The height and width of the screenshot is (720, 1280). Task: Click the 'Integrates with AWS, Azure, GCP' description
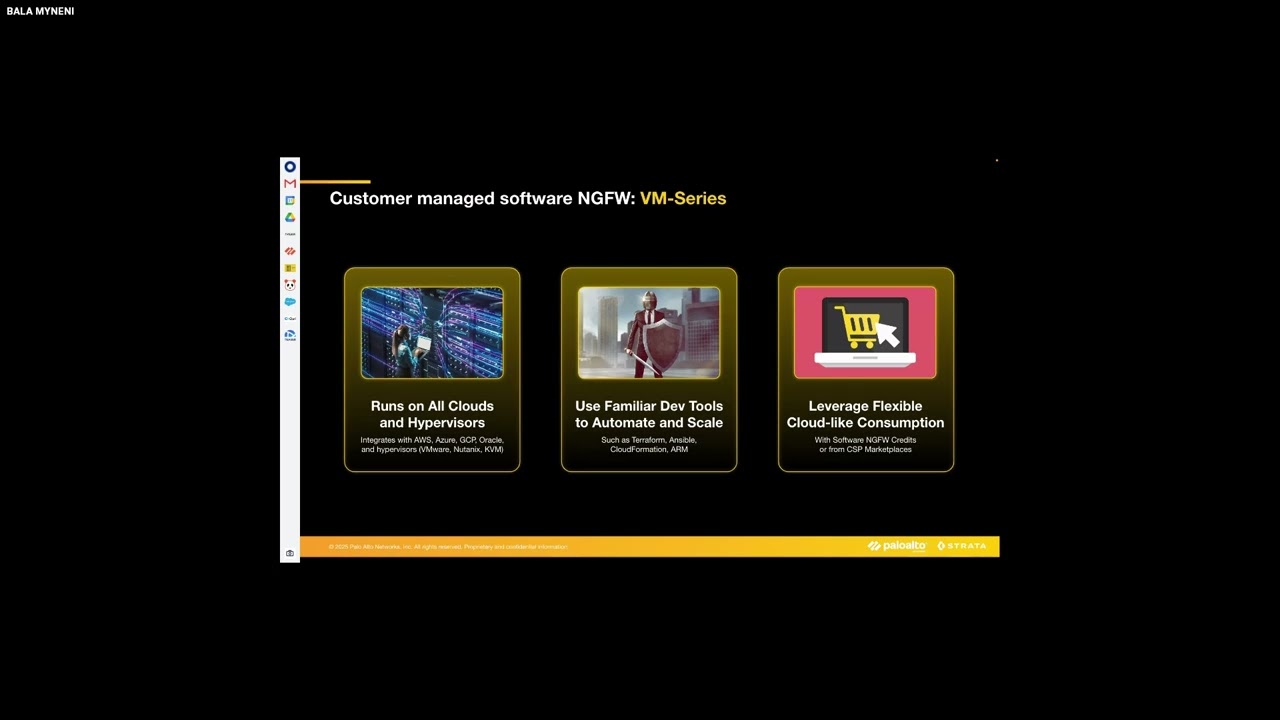432,445
